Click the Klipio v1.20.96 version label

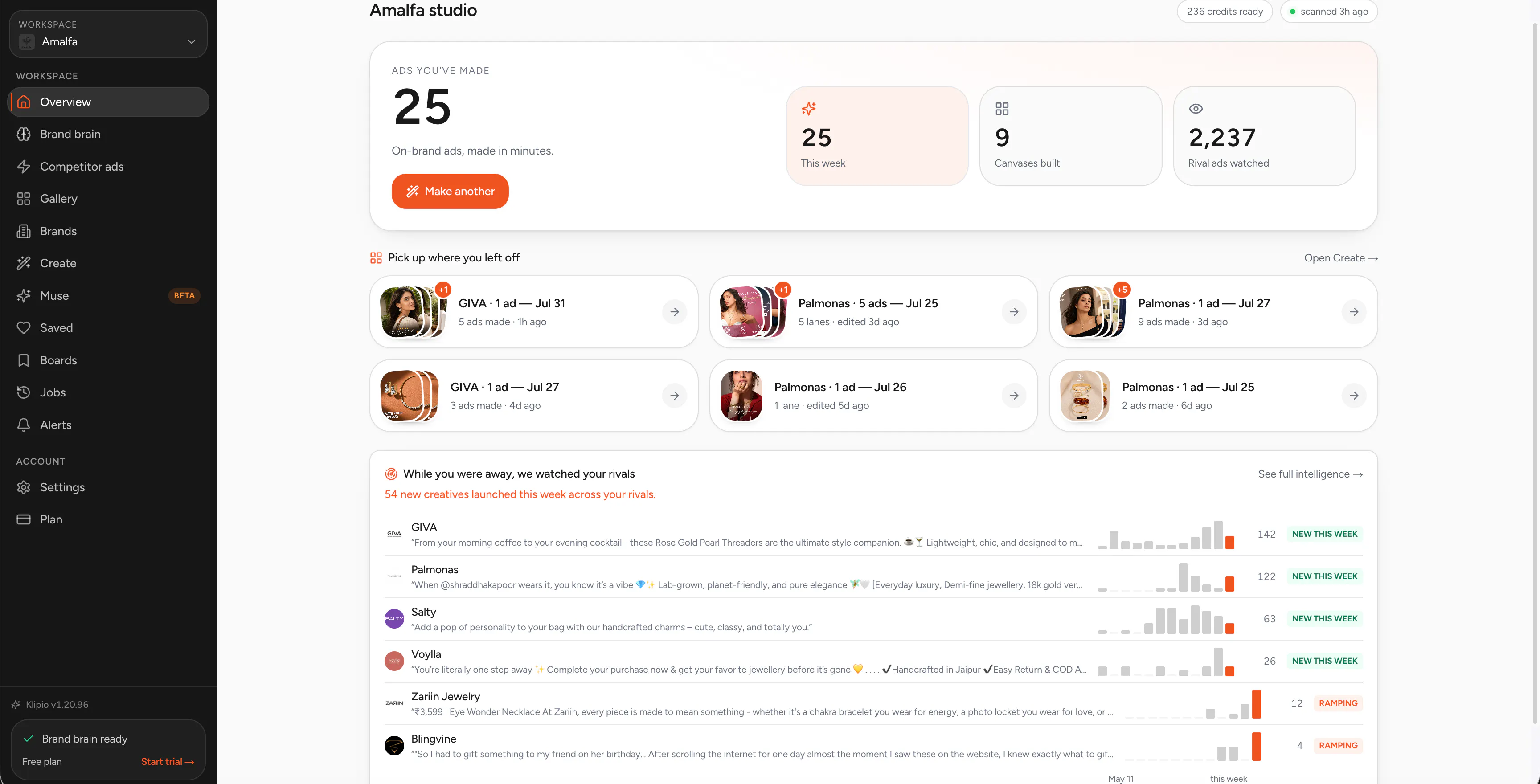click(x=57, y=705)
